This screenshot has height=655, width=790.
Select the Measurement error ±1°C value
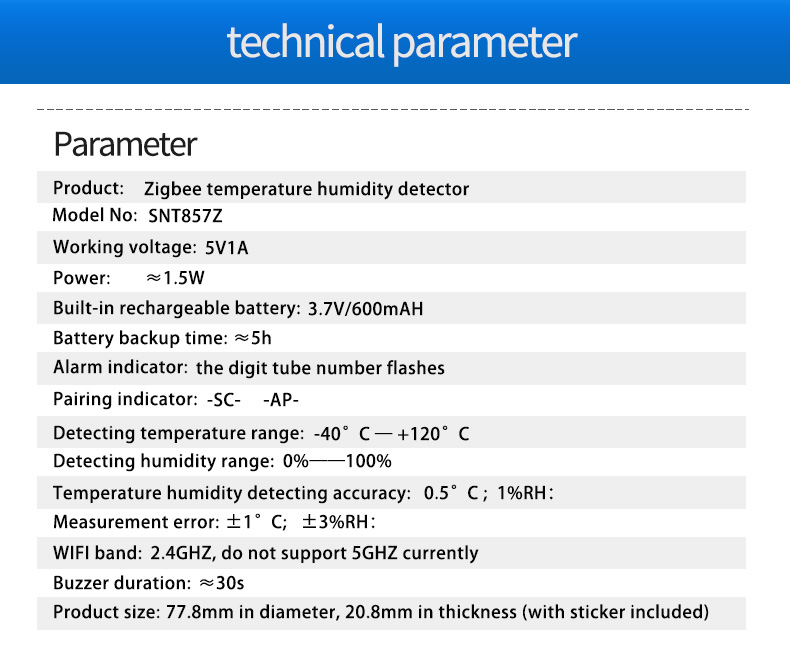pos(256,522)
